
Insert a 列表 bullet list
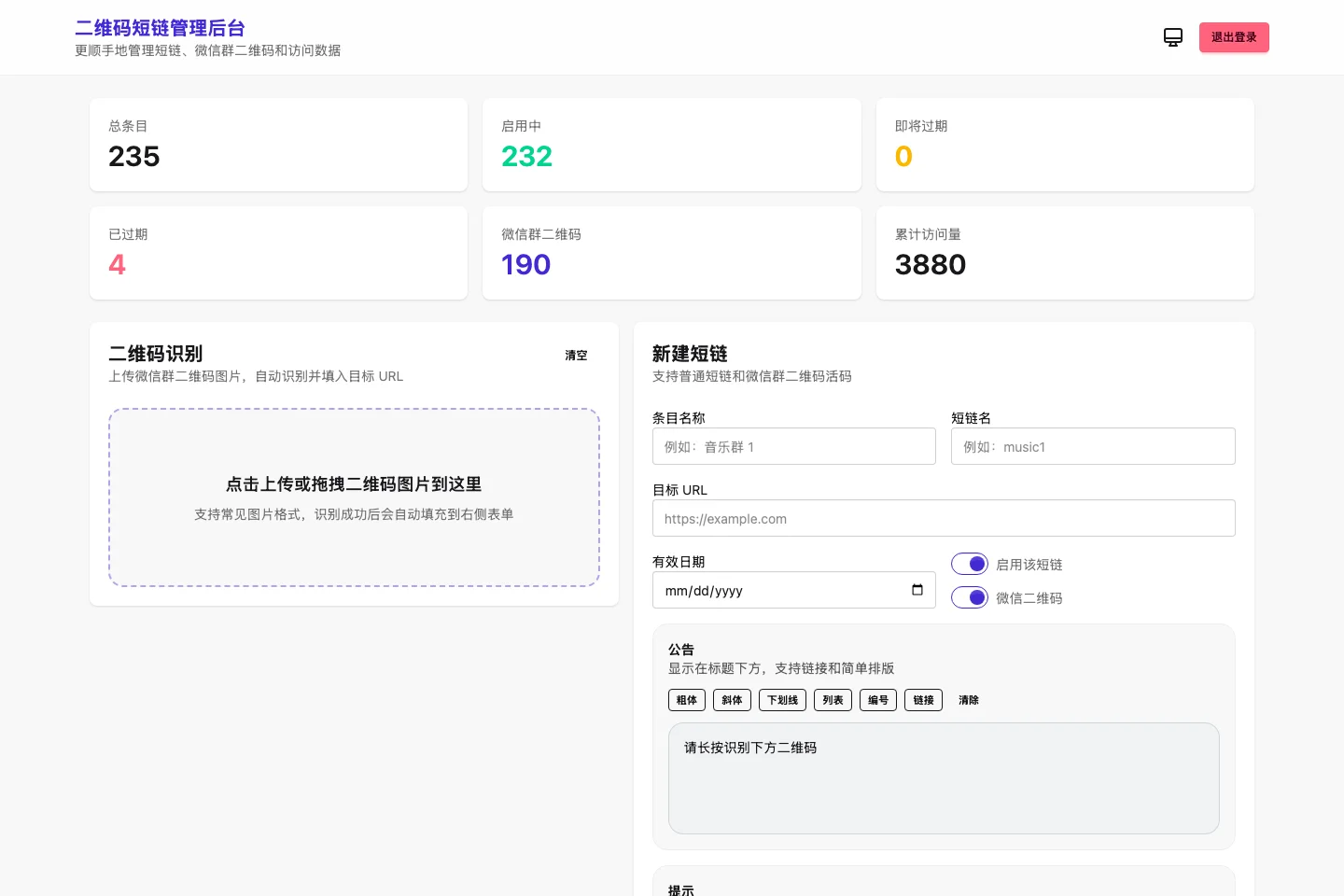(833, 700)
